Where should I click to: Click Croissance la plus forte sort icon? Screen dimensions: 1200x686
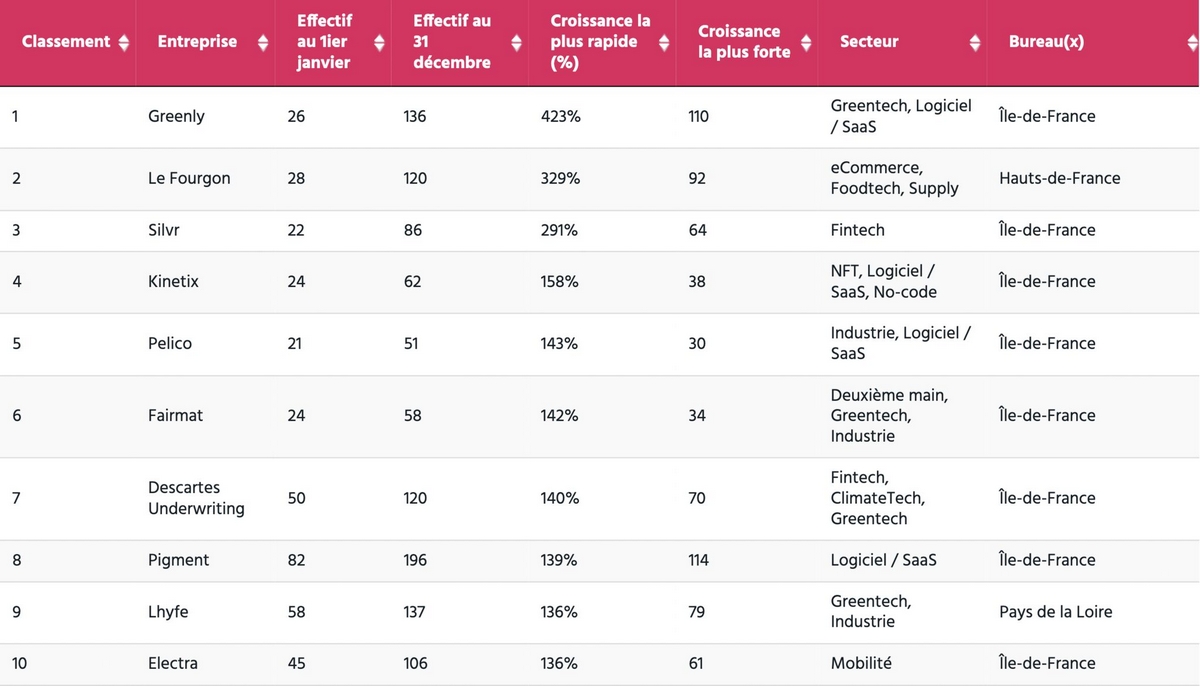click(806, 42)
